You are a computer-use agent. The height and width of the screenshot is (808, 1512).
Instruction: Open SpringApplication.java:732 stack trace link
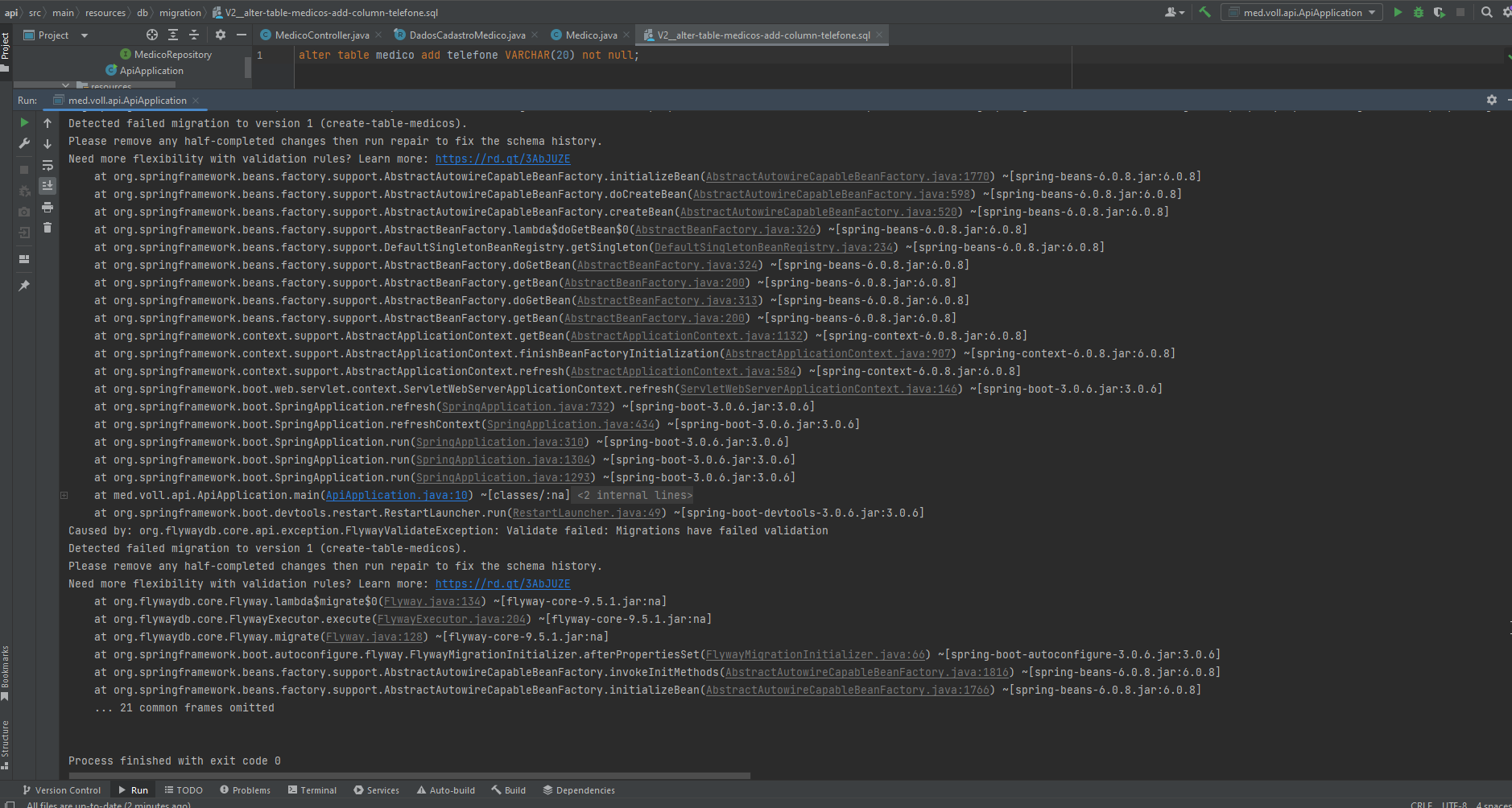point(525,407)
